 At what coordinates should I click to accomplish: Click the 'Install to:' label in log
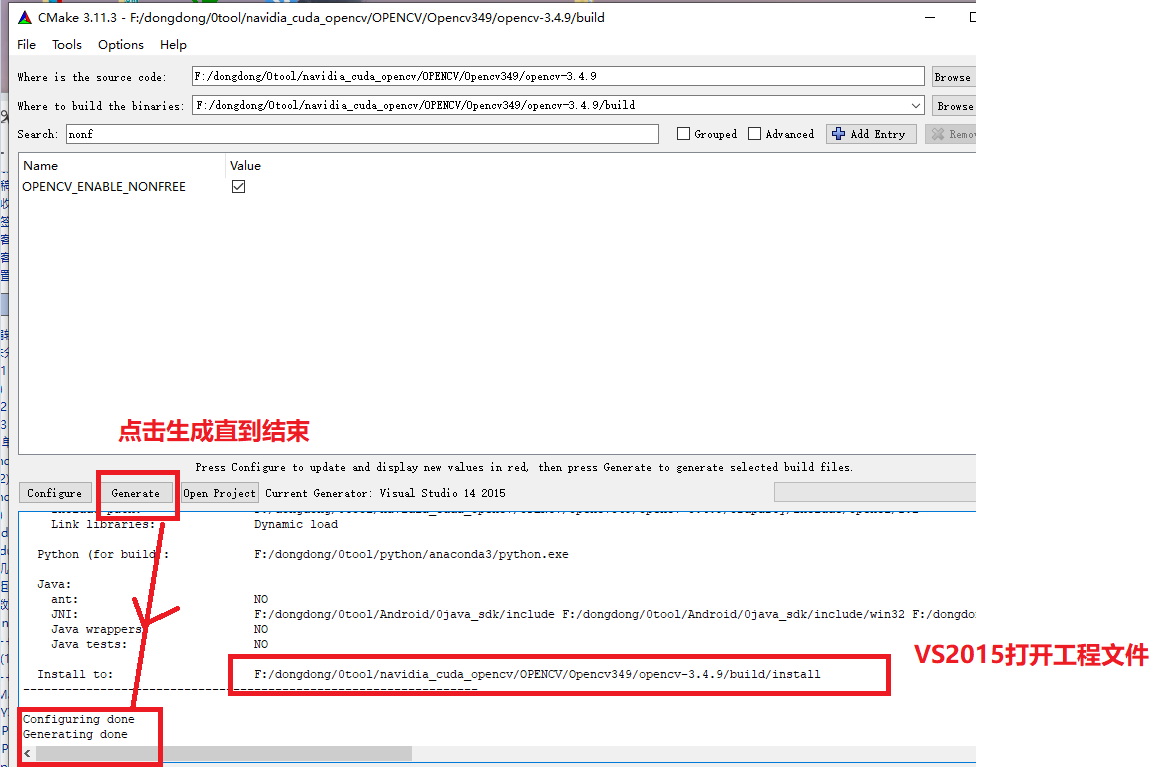(x=75, y=674)
